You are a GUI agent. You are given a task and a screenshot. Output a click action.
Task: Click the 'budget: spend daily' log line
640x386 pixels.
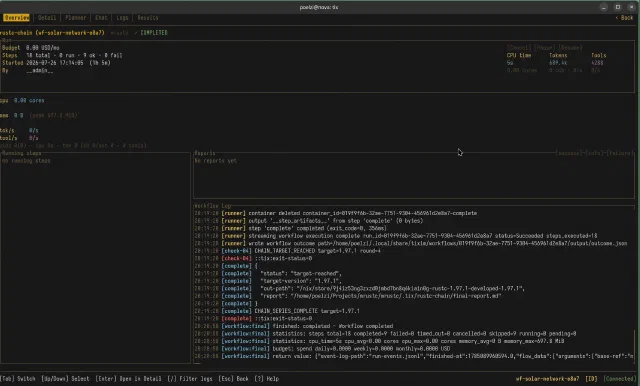322,349
